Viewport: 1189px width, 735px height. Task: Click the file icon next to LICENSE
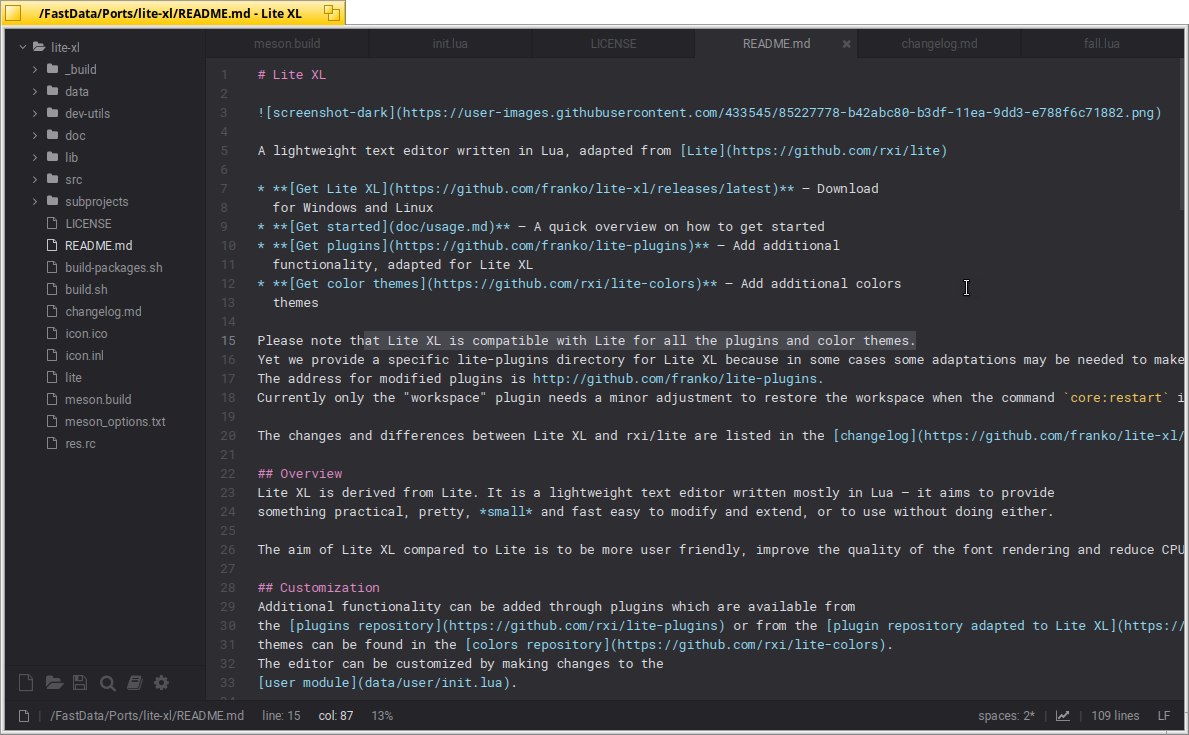[x=52, y=223]
